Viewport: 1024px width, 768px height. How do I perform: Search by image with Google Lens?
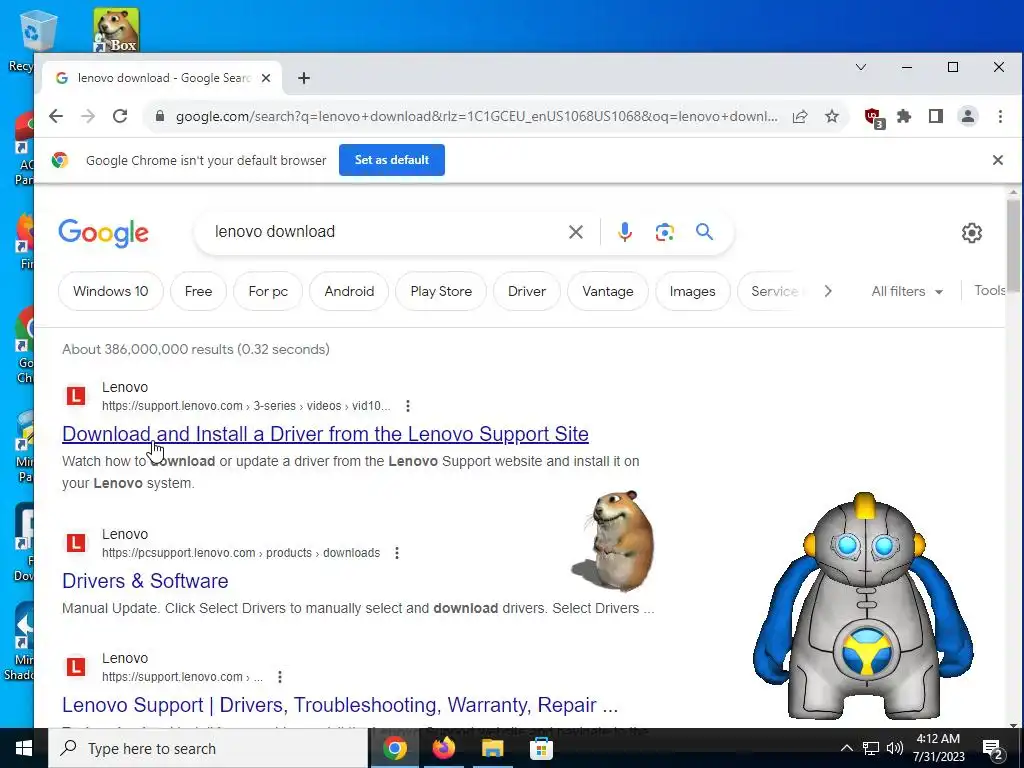665,232
